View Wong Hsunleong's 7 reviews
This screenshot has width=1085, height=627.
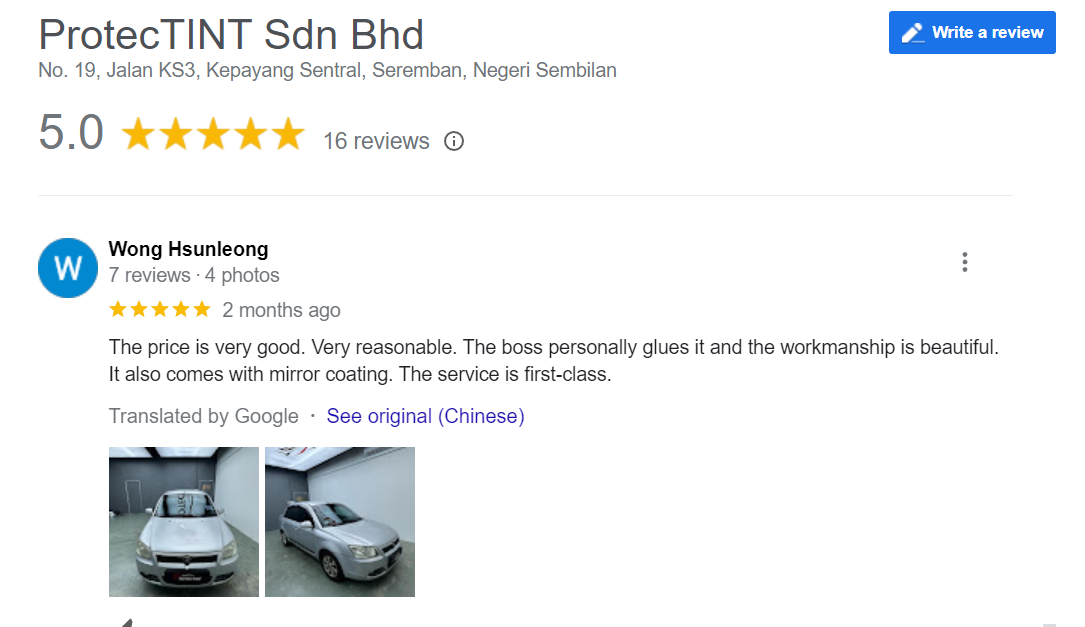pos(149,275)
